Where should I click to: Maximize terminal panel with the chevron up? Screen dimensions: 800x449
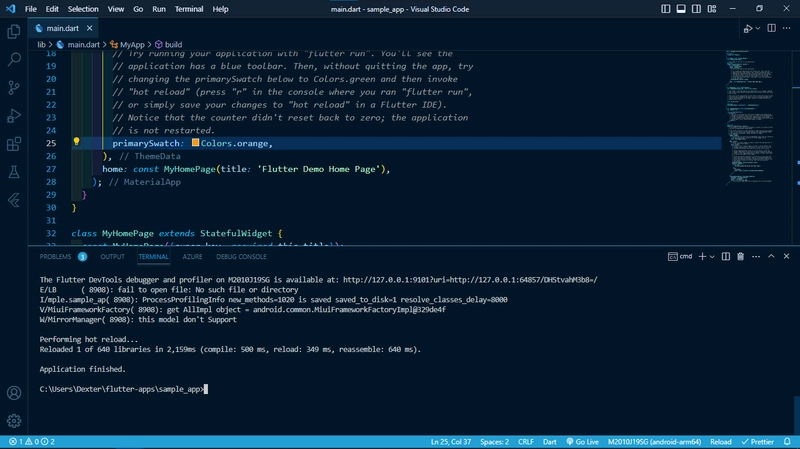point(770,256)
